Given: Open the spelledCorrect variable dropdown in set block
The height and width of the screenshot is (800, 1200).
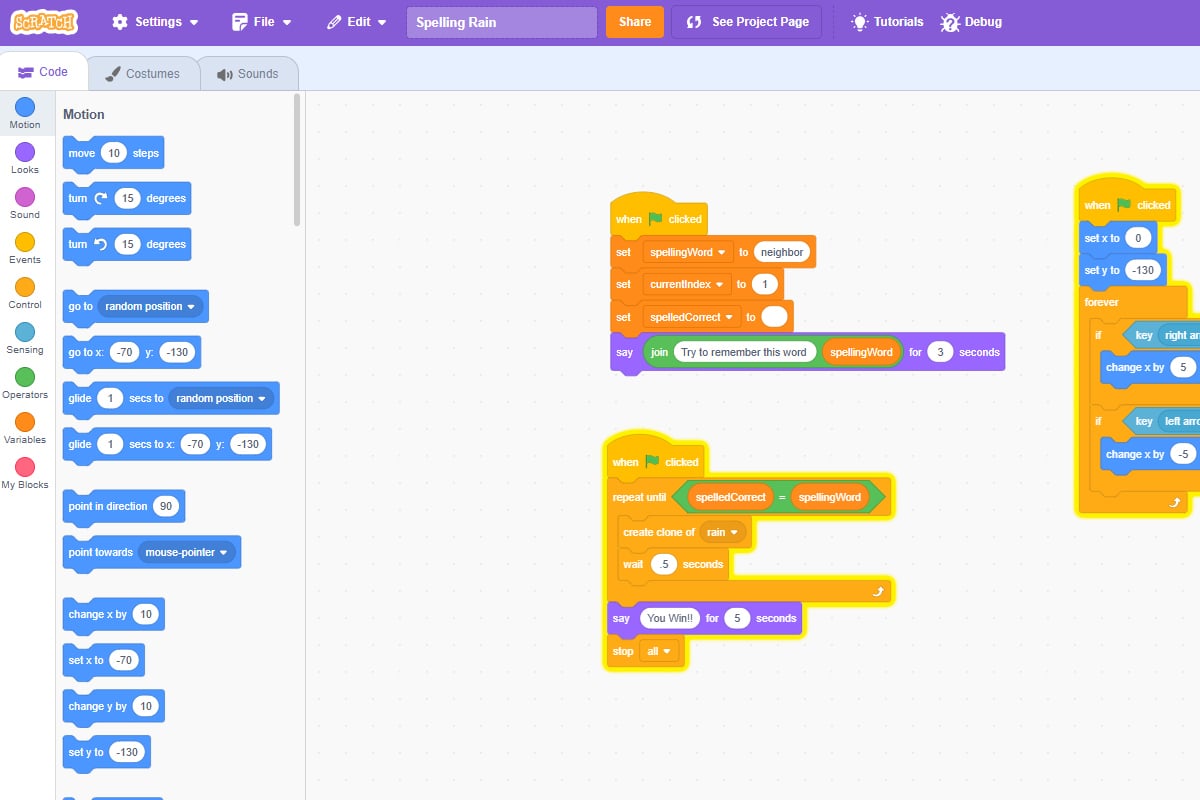Looking at the screenshot, I should click(690, 317).
